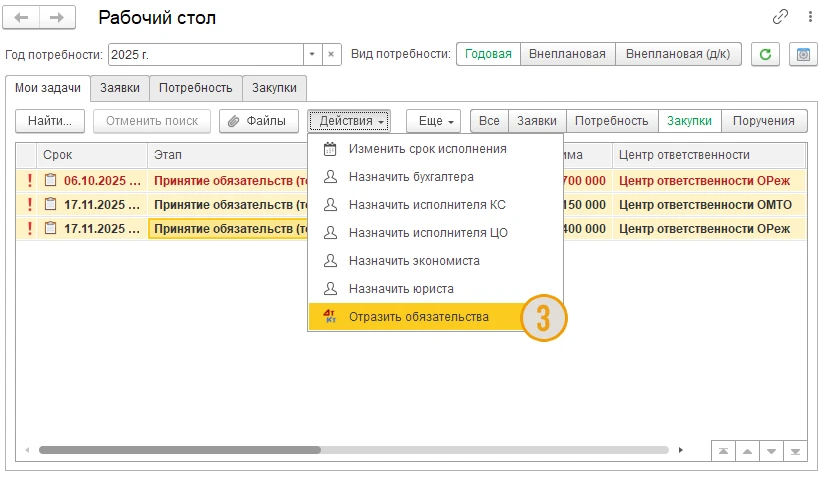The image size is (825, 478).
Task: Choose Назначить экономиста
Action: tap(435, 261)
